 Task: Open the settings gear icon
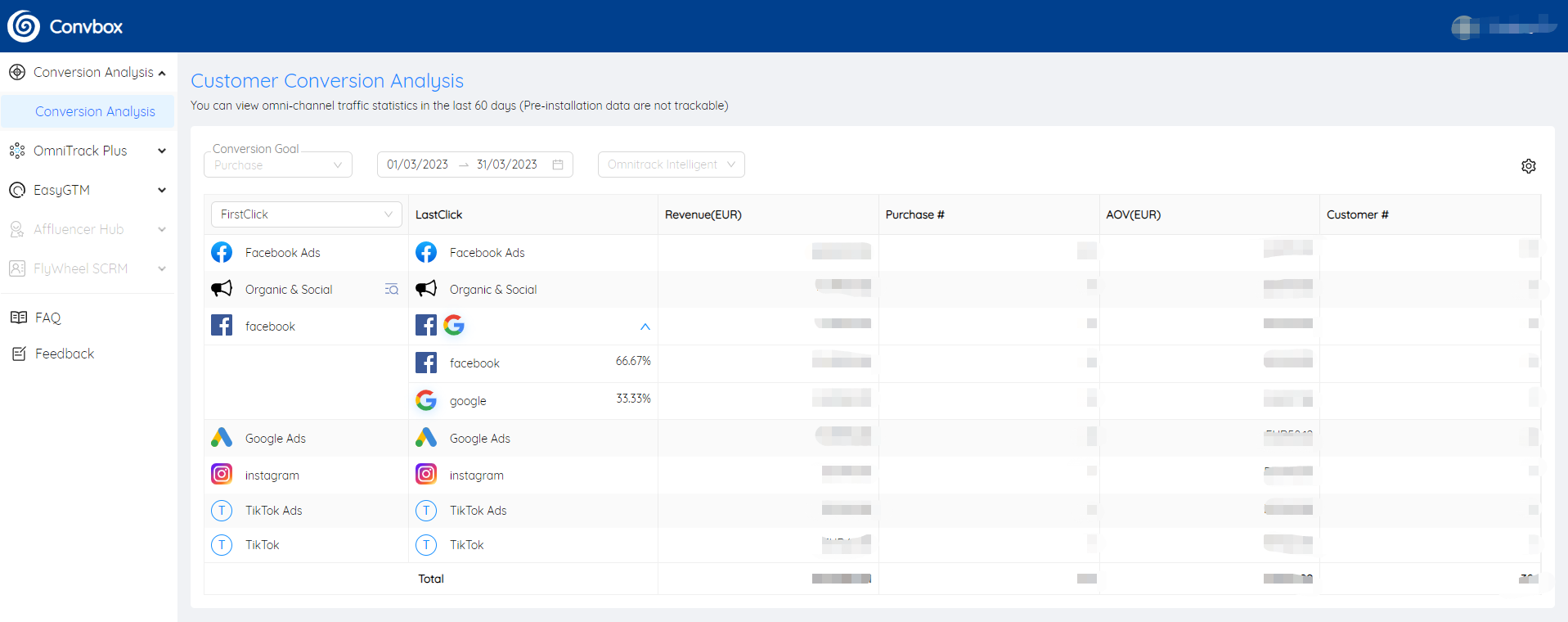pyautogui.click(x=1529, y=166)
